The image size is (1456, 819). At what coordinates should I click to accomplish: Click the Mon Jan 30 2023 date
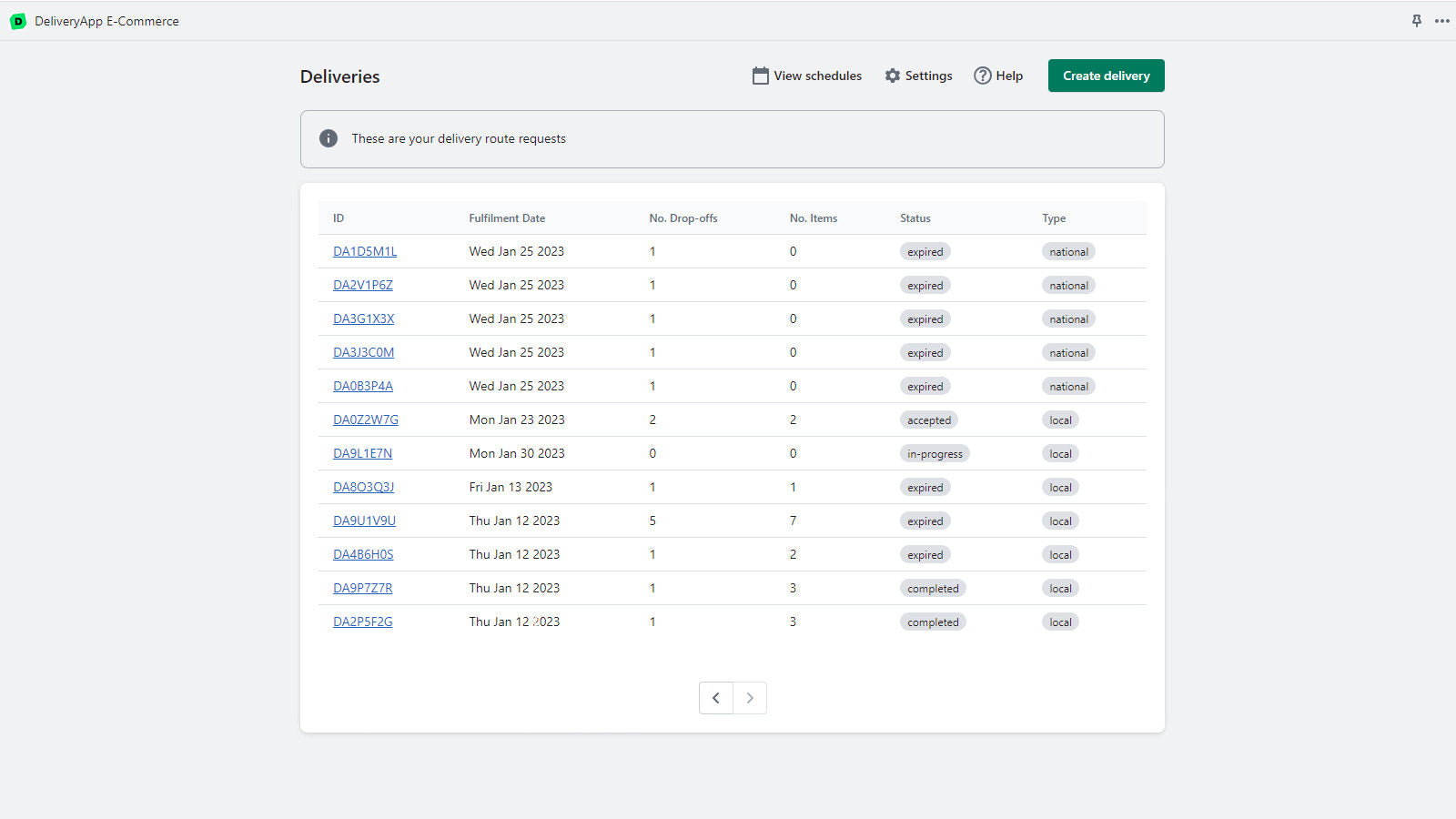[517, 453]
